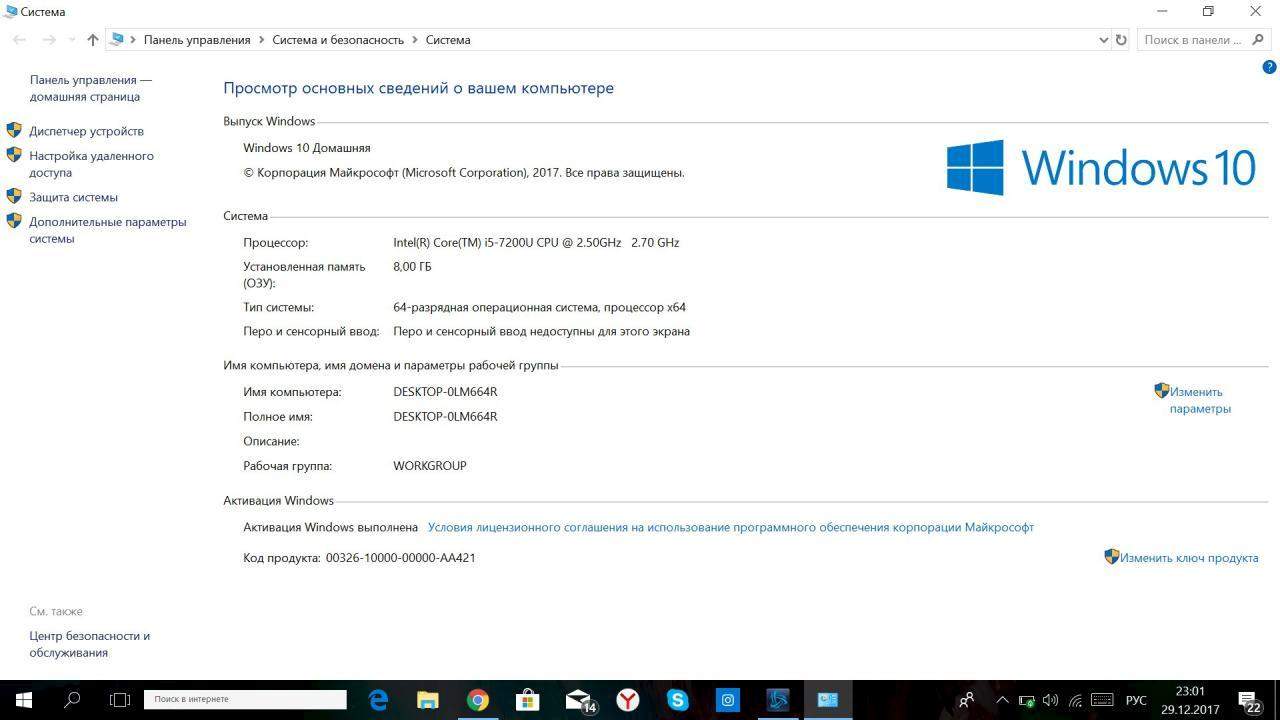Screen dimensions: 1280x720
Task: Open the touch keyboard tray icon
Action: point(1101,700)
